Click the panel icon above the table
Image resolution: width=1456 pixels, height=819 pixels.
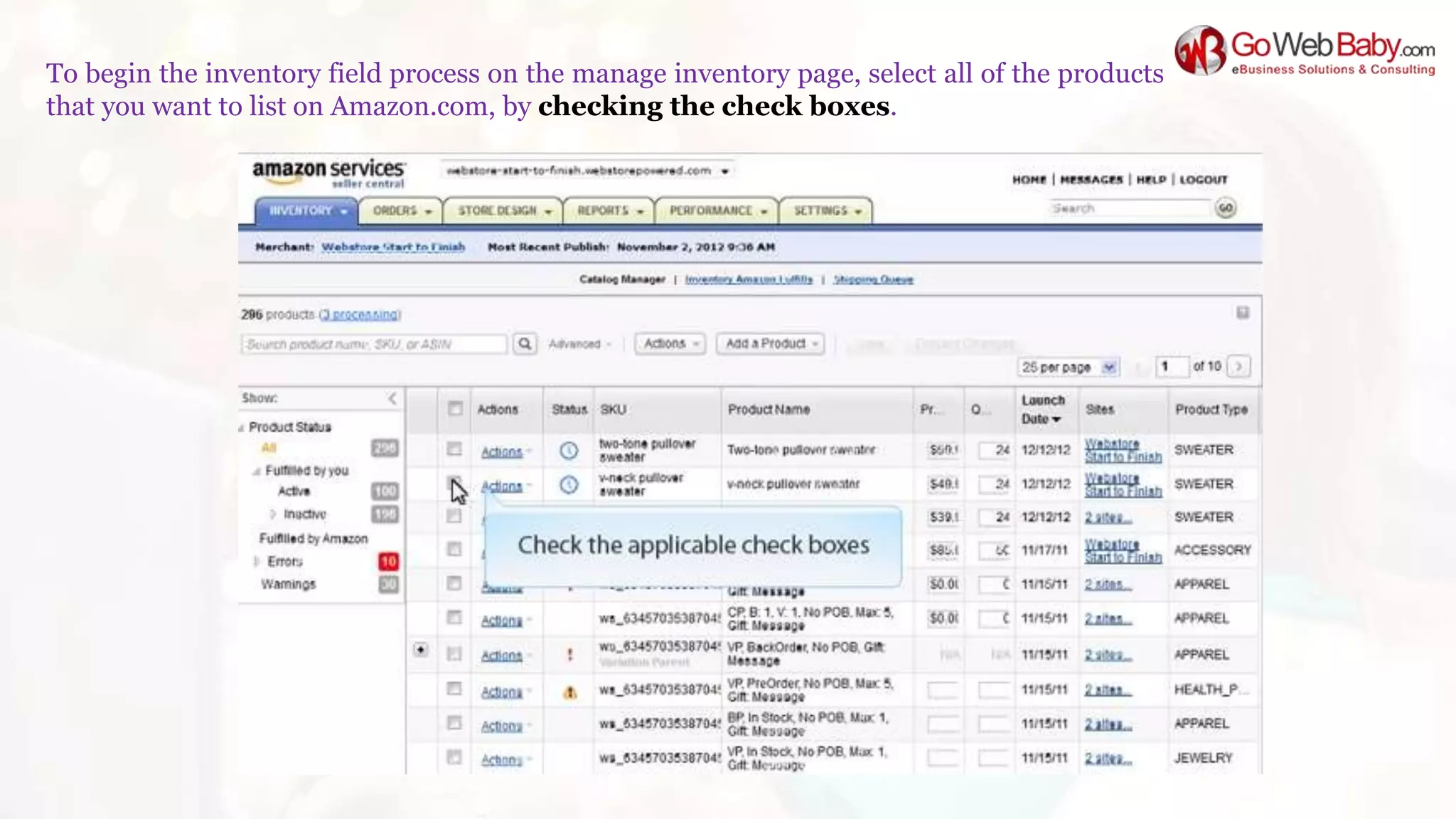(x=1243, y=313)
